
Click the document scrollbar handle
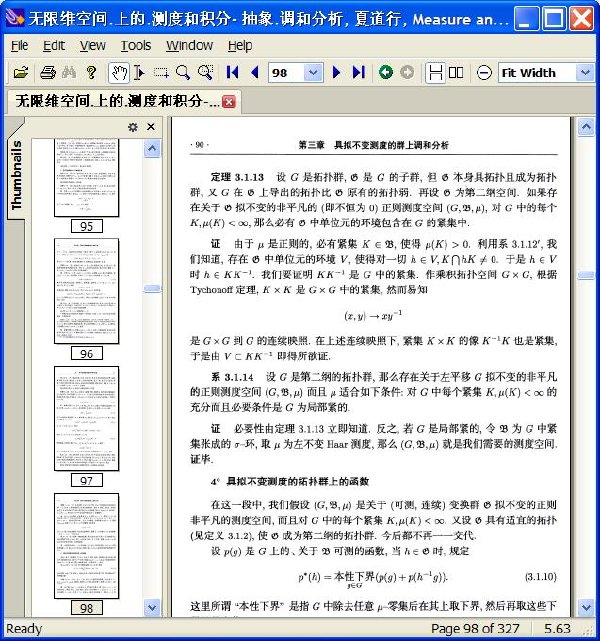(x=586, y=276)
